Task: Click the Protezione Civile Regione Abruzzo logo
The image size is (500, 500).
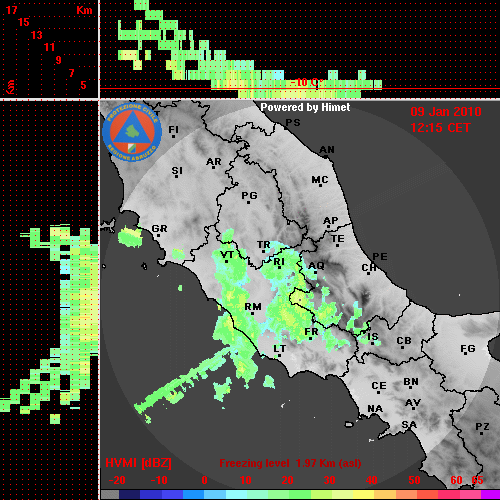Action: pyautogui.click(x=132, y=132)
